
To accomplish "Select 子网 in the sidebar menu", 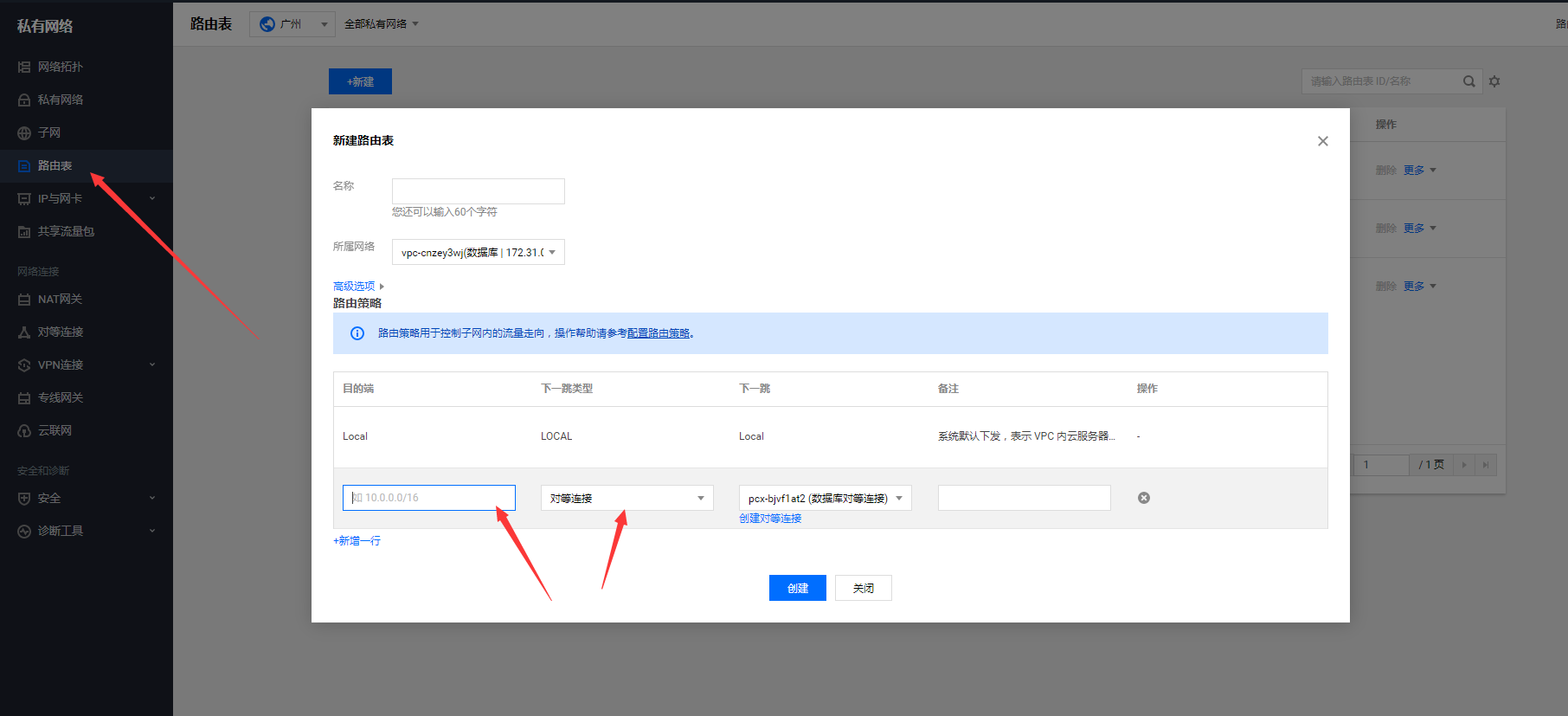I will (x=49, y=132).
